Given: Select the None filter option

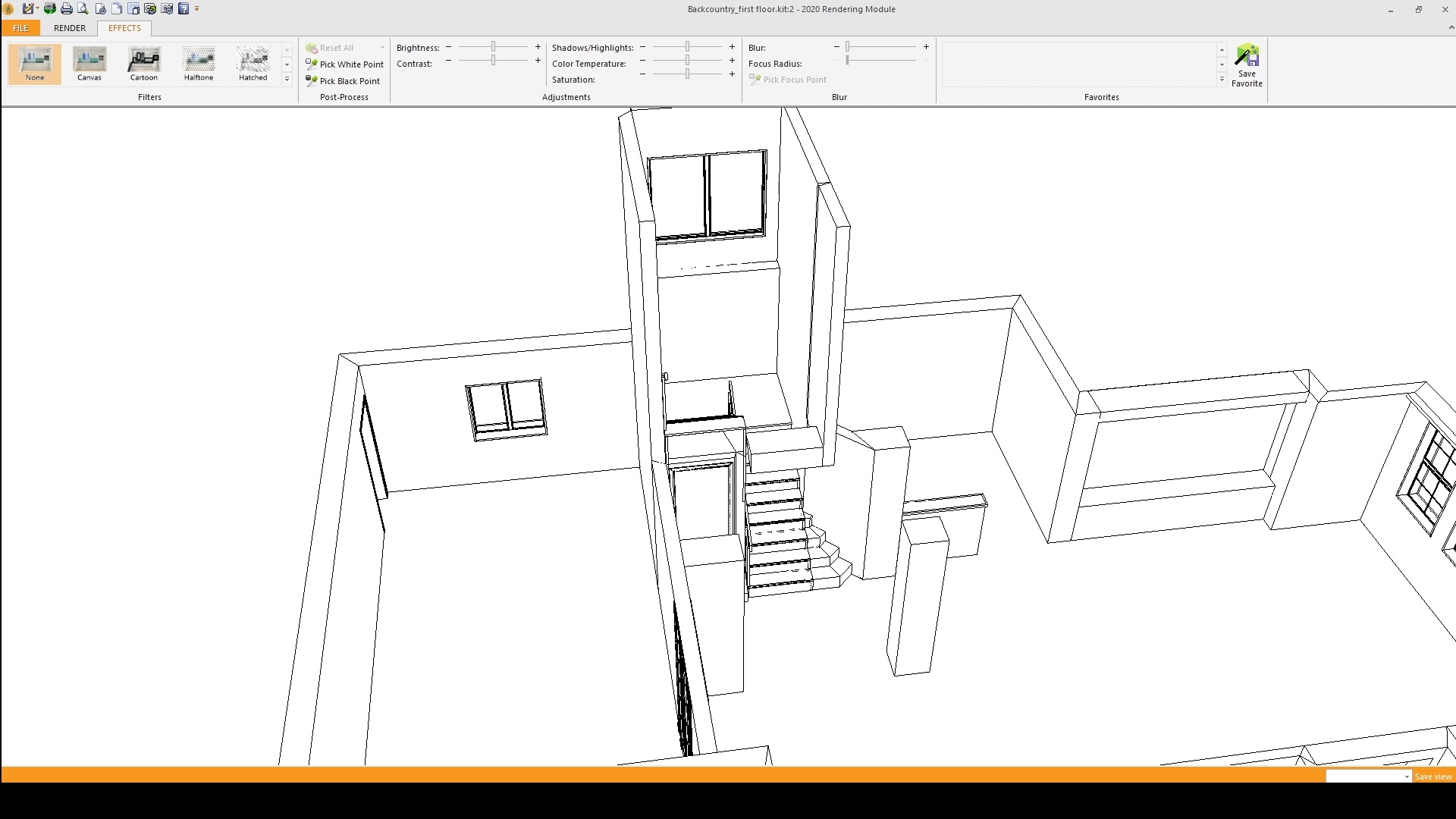Looking at the screenshot, I should pos(35,64).
